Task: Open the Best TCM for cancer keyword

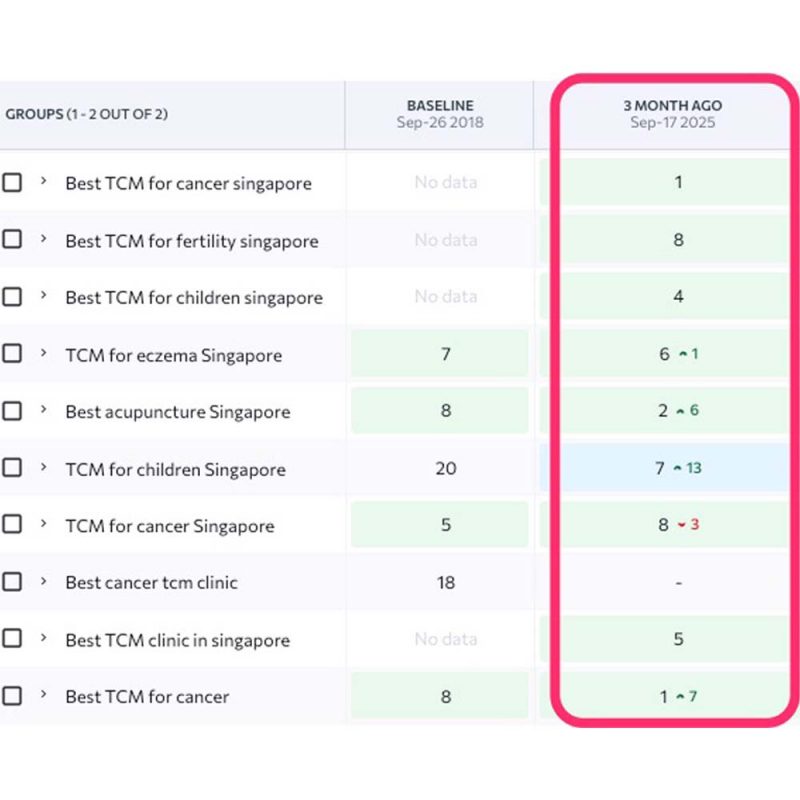Action: (x=147, y=697)
